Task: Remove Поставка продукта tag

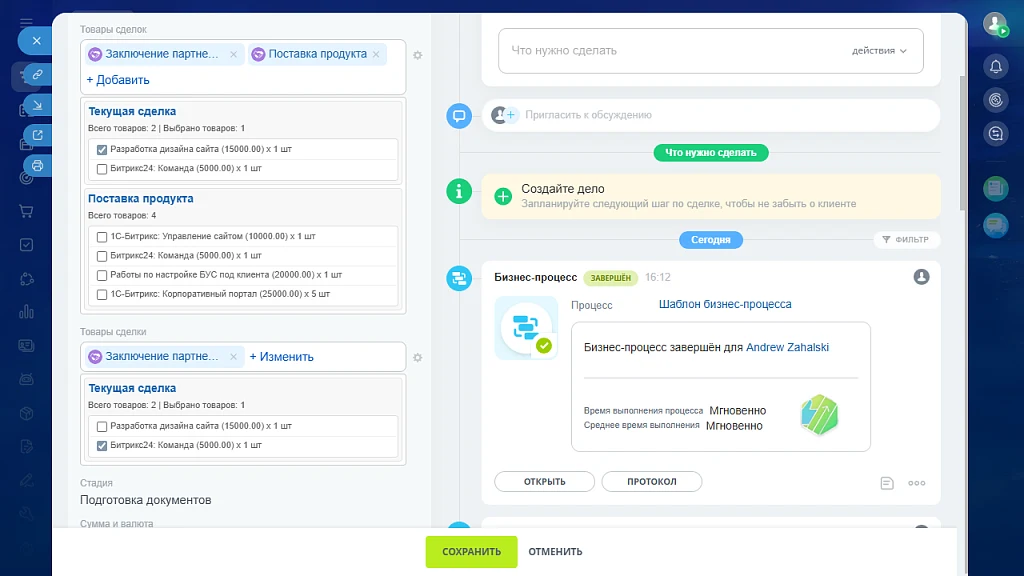Action: click(x=376, y=54)
